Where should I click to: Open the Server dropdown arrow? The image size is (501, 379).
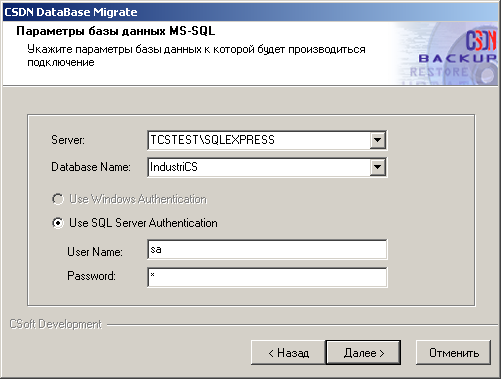point(377,140)
